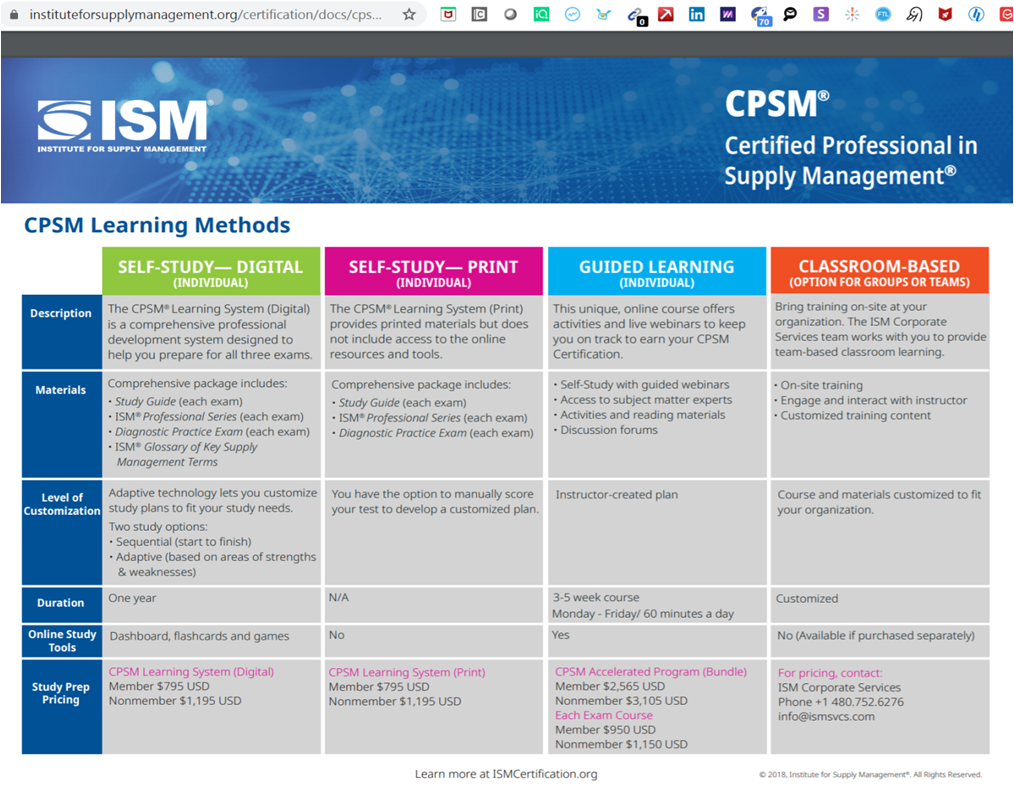Screen dimensions: 1014x791
Task: Select the Guided Learning column header
Action: 656,271
